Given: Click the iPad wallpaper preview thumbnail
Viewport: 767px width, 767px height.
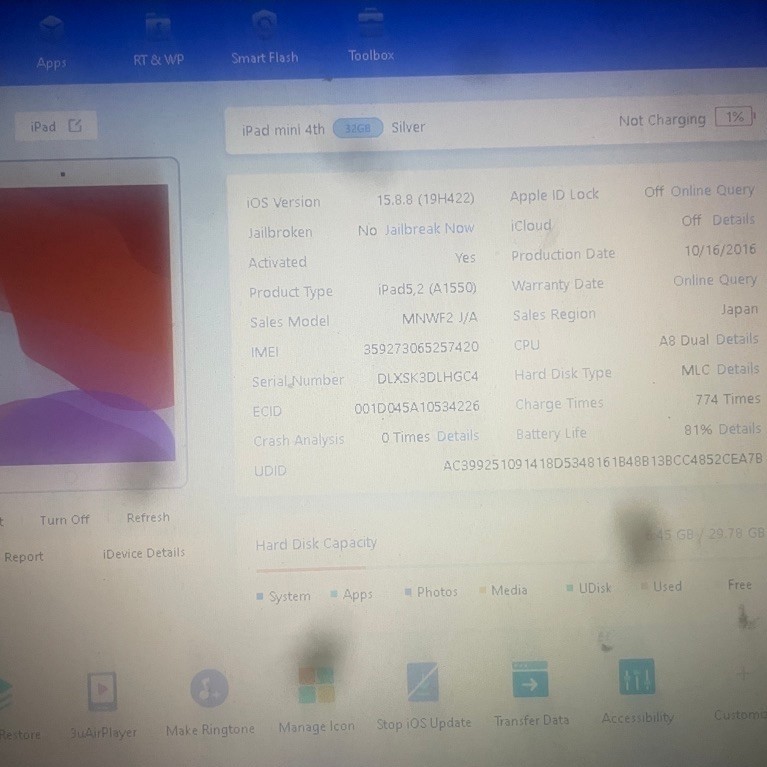Looking at the screenshot, I should pyautogui.click(x=87, y=323).
